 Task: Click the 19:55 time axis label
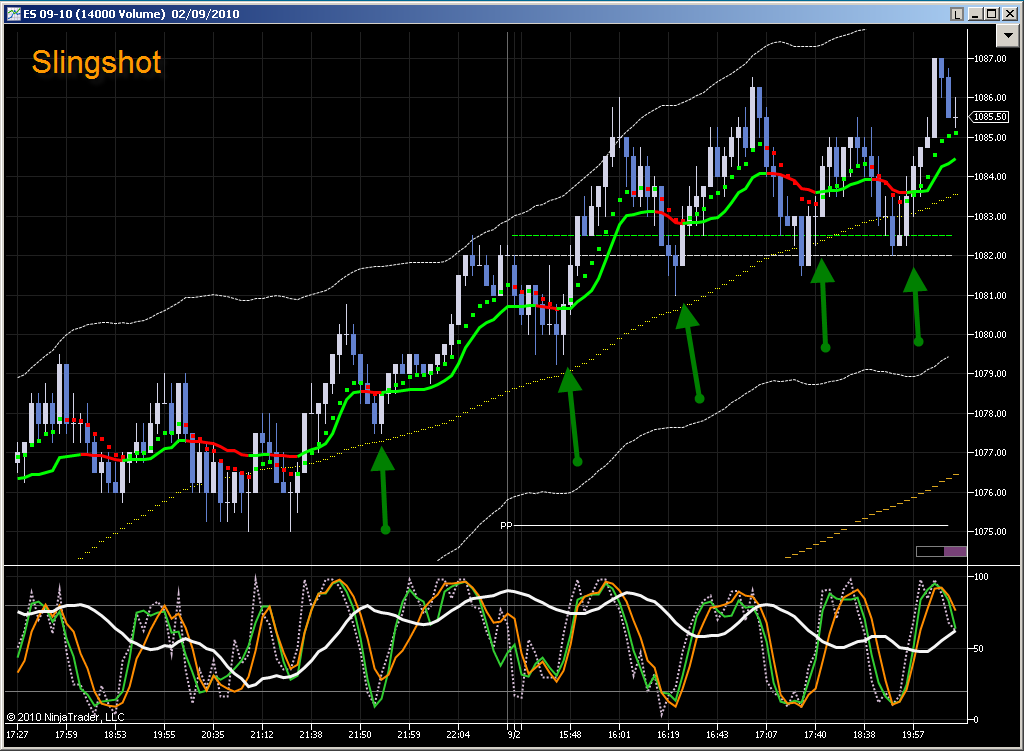[x=164, y=735]
